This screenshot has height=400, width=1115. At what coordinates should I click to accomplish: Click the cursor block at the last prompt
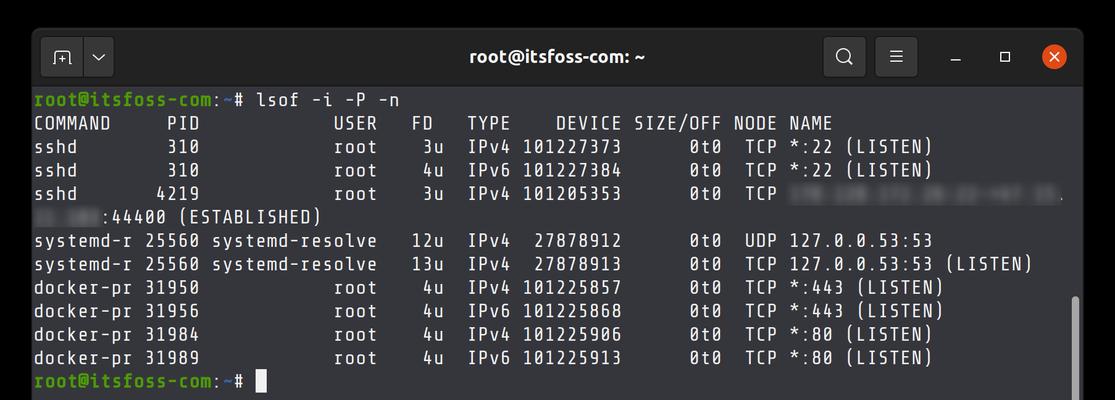pos(261,381)
